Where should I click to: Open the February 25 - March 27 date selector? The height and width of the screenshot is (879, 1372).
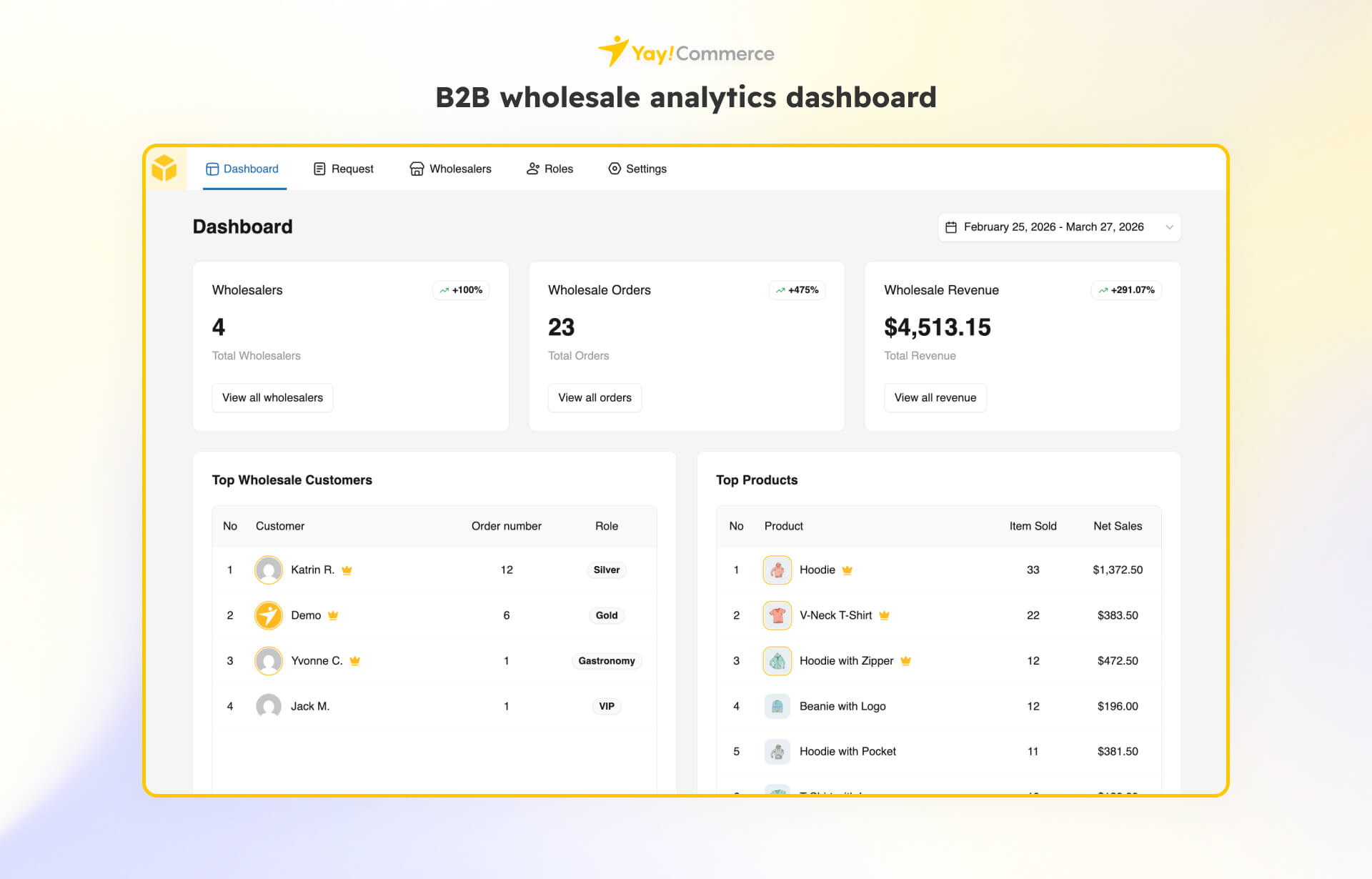[1053, 227]
